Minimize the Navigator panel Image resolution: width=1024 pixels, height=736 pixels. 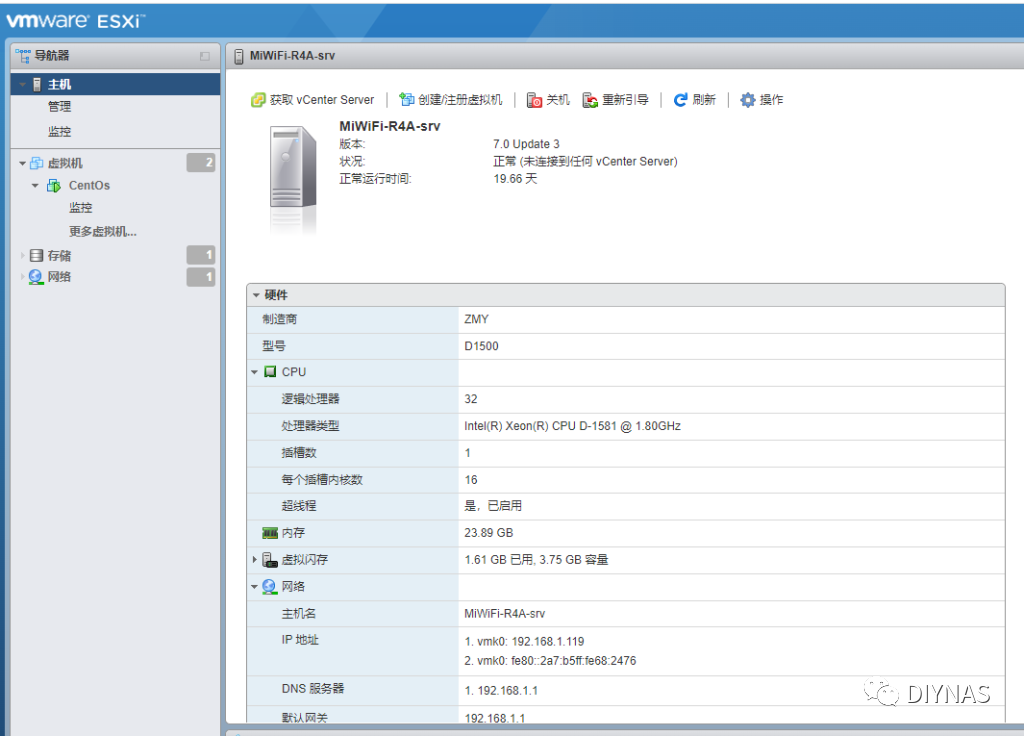205,56
